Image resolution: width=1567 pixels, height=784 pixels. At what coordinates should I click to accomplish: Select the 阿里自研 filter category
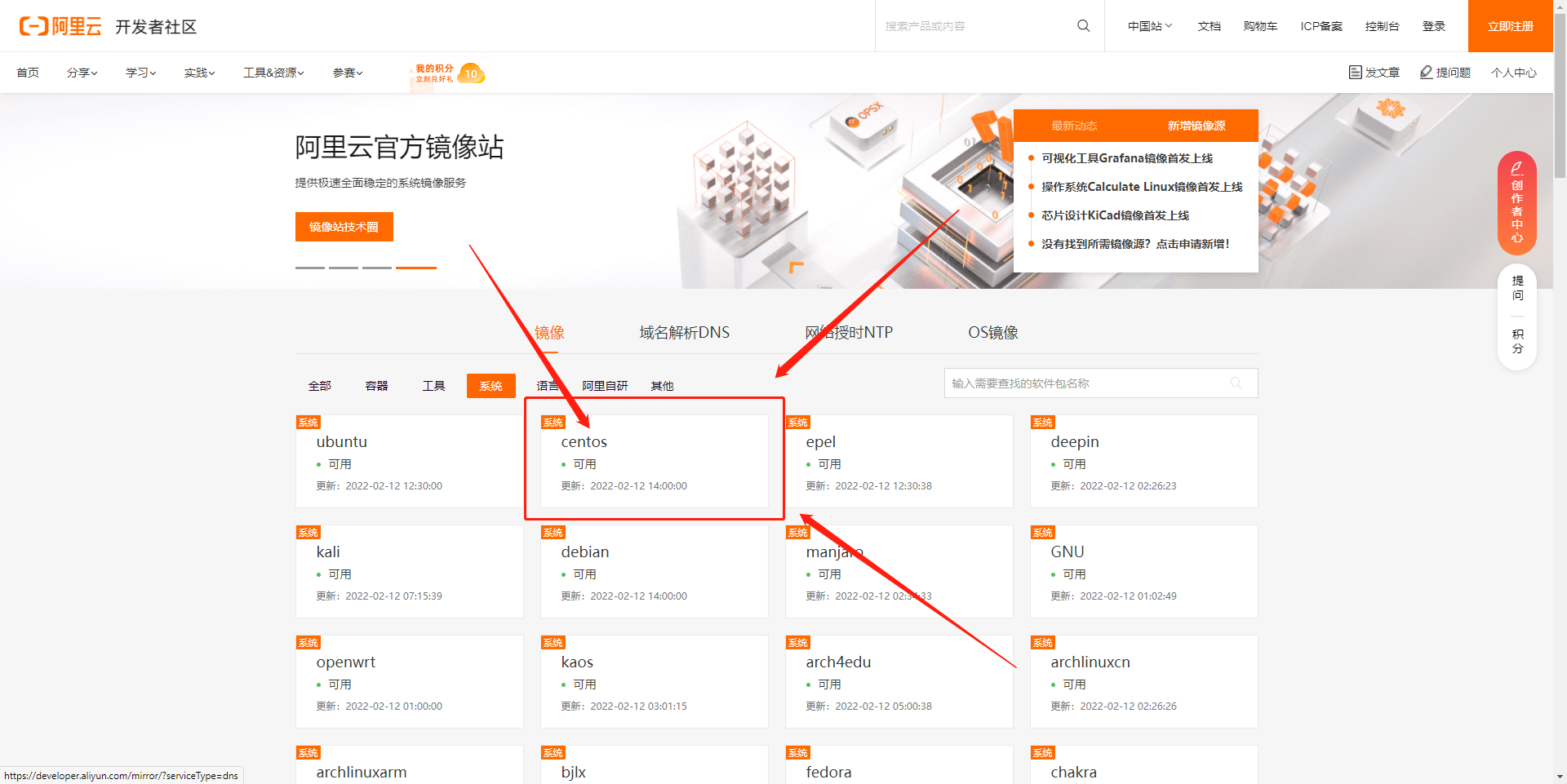[605, 386]
